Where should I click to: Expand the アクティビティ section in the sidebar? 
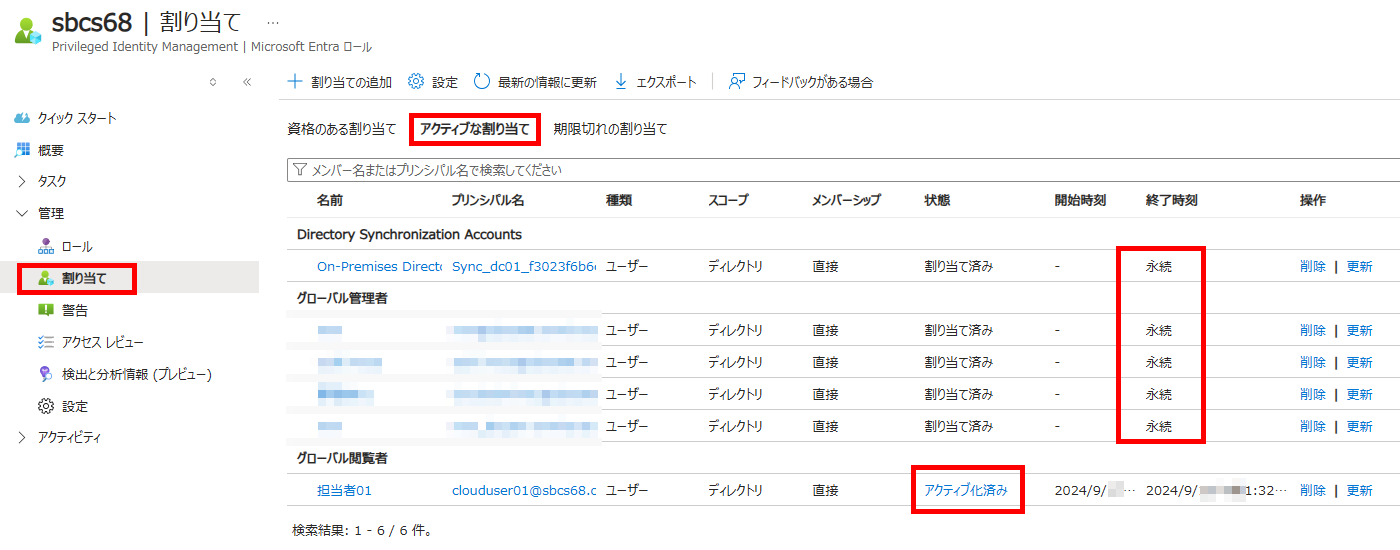pyautogui.click(x=23, y=437)
